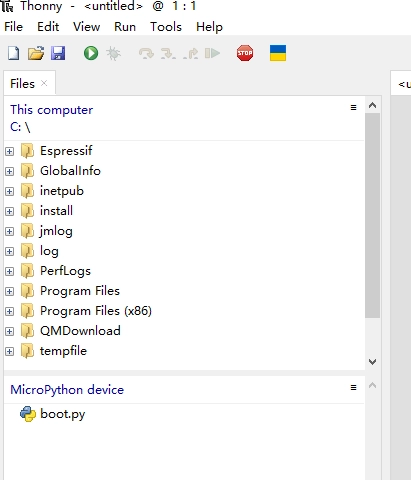Image resolution: width=411 pixels, height=480 pixels.
Task: Click the New file toolbar icon
Action: [14, 53]
